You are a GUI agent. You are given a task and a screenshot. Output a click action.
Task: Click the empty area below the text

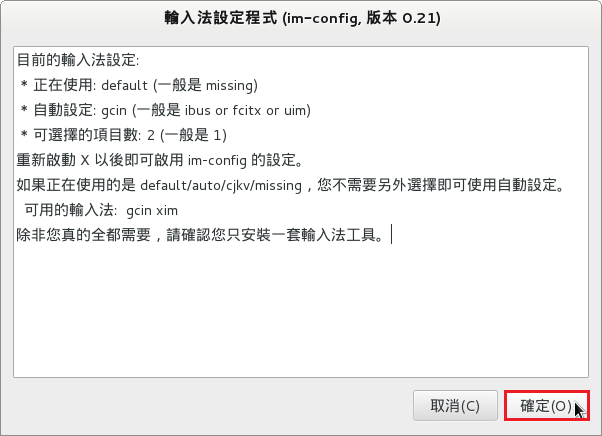pyautogui.click(x=300, y=310)
